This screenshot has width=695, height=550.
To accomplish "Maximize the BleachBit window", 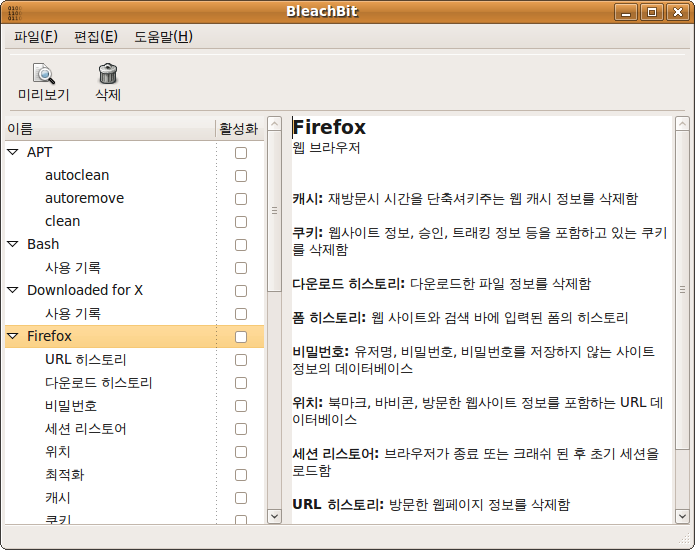I will click(652, 12).
